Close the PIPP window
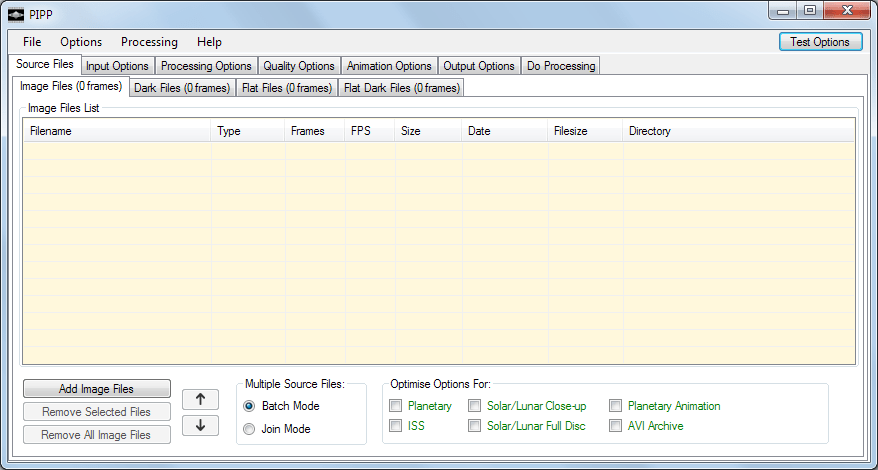 (847, 11)
